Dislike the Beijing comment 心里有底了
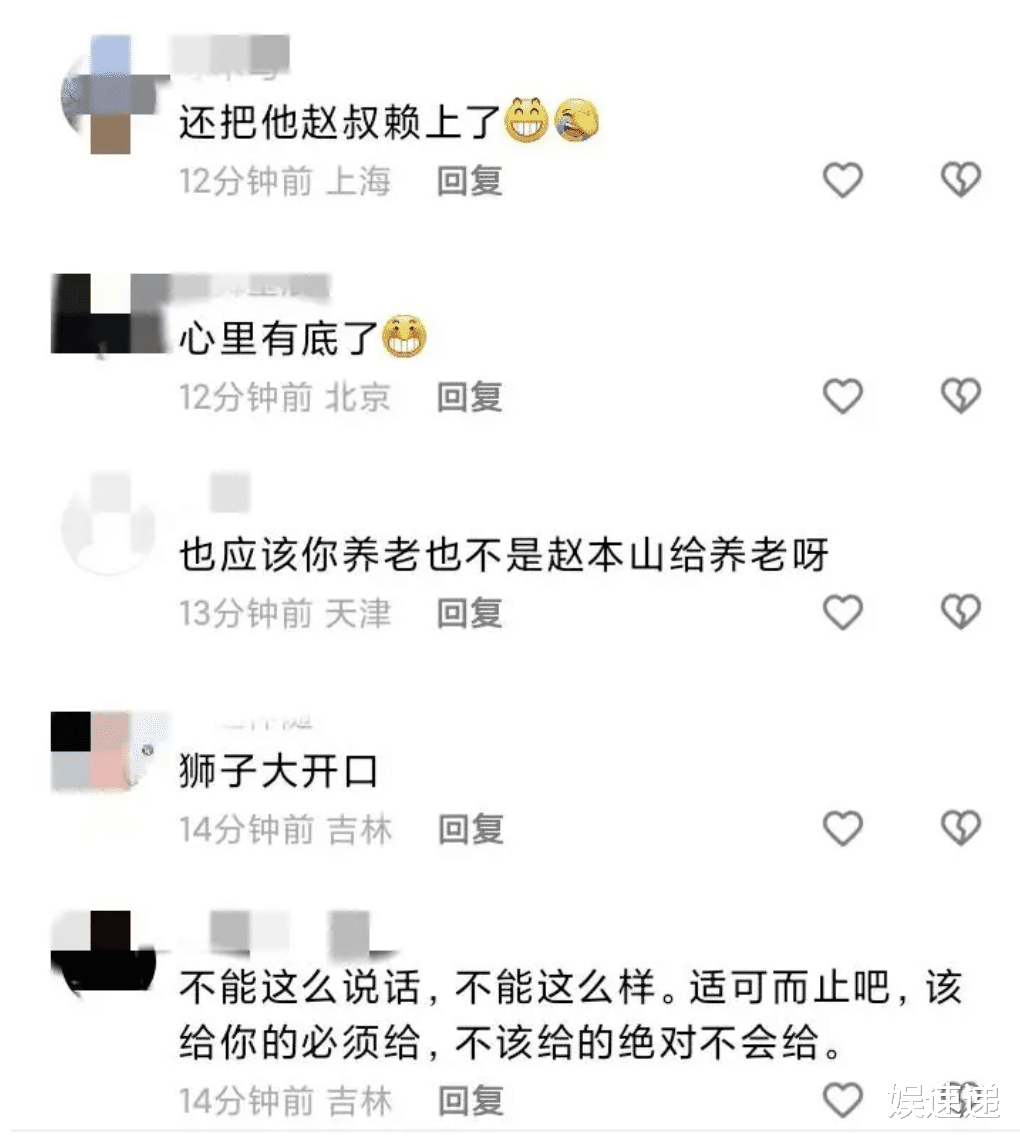 [x=960, y=396]
